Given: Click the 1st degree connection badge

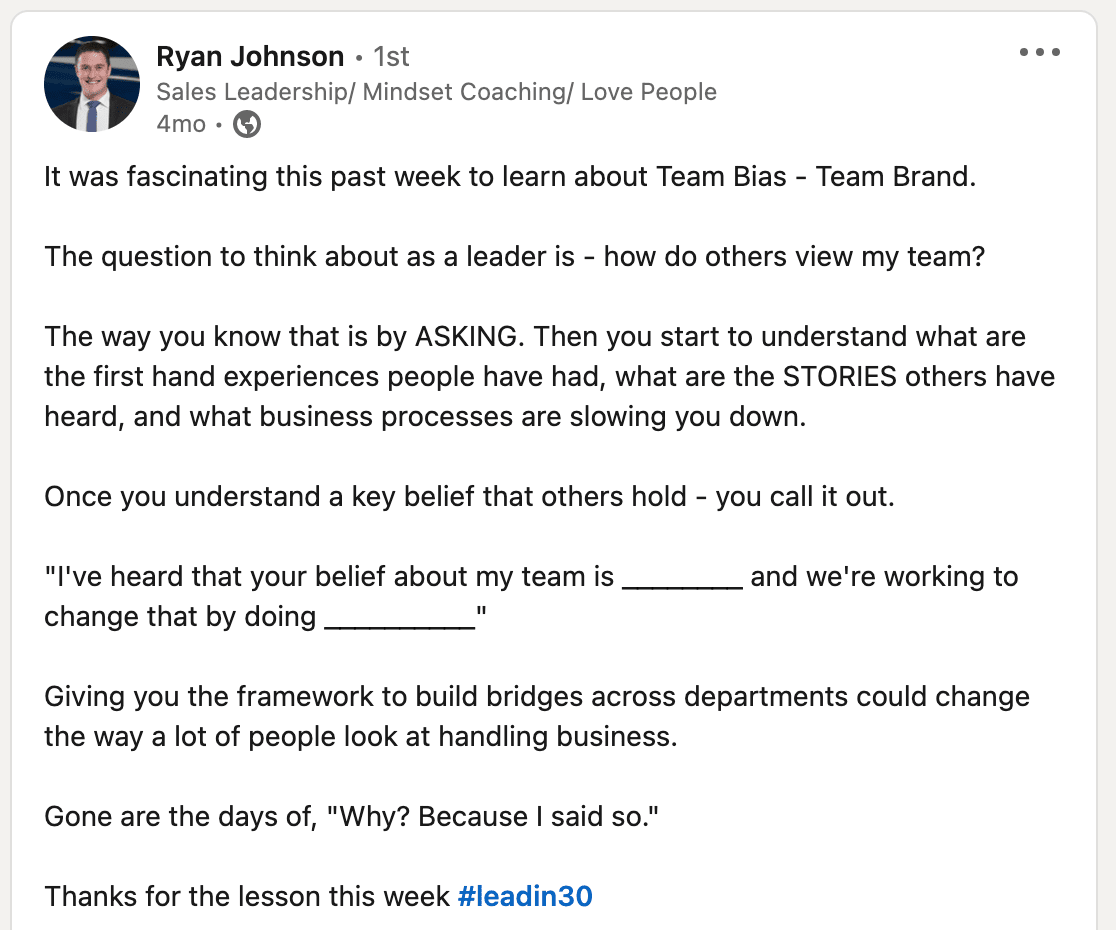Looking at the screenshot, I should coord(391,56).
